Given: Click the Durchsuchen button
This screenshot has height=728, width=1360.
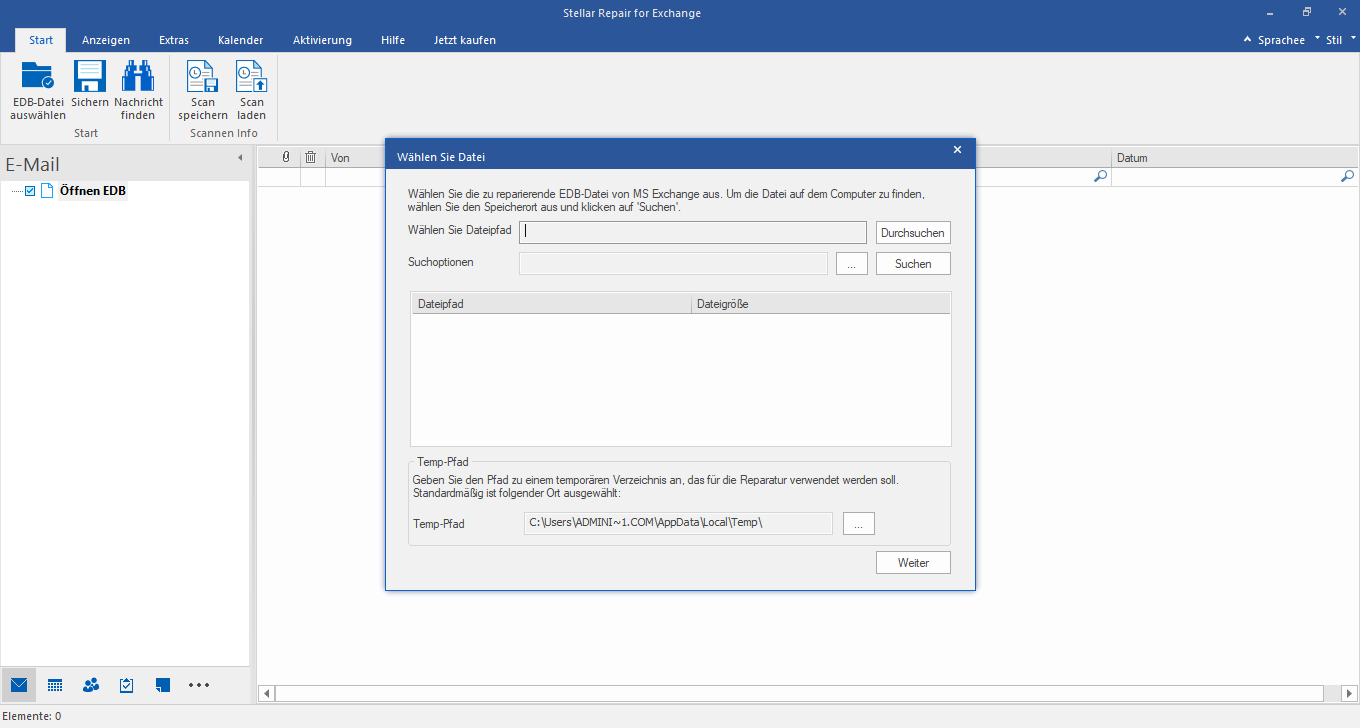Looking at the screenshot, I should point(913,232).
